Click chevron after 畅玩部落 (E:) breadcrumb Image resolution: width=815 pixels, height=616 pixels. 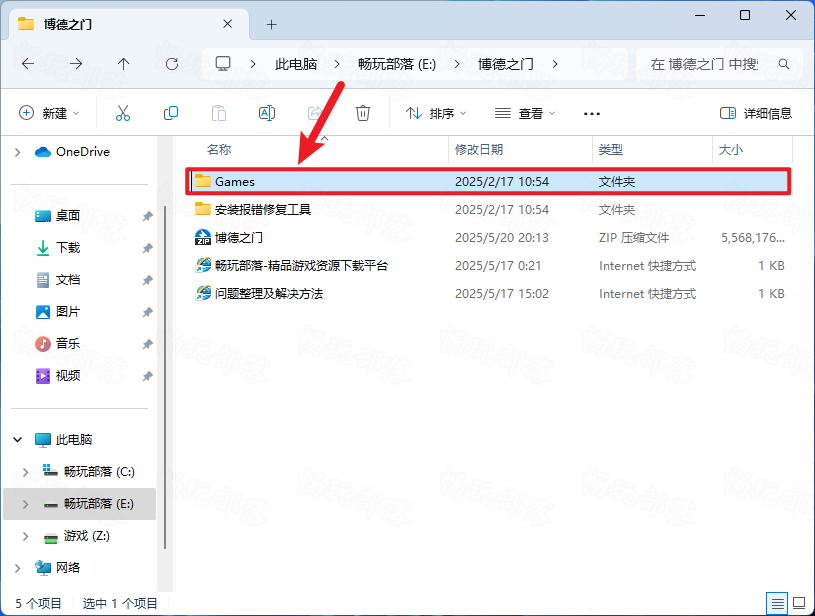[457, 64]
